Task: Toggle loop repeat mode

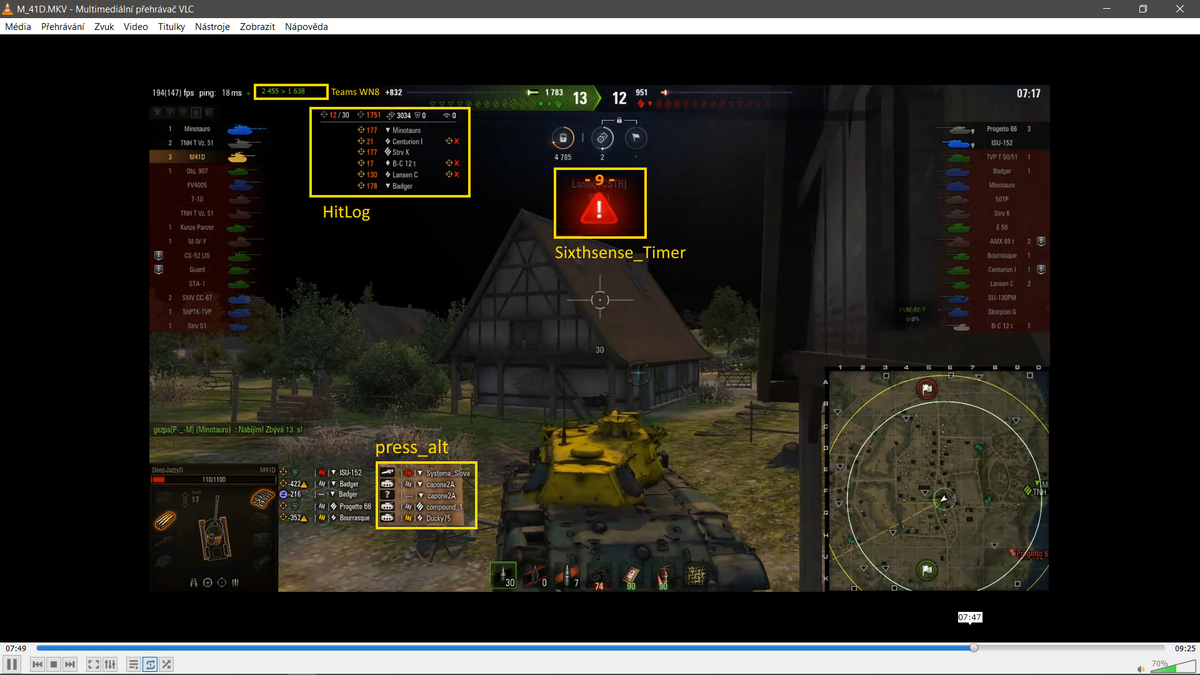Action: tap(150, 664)
